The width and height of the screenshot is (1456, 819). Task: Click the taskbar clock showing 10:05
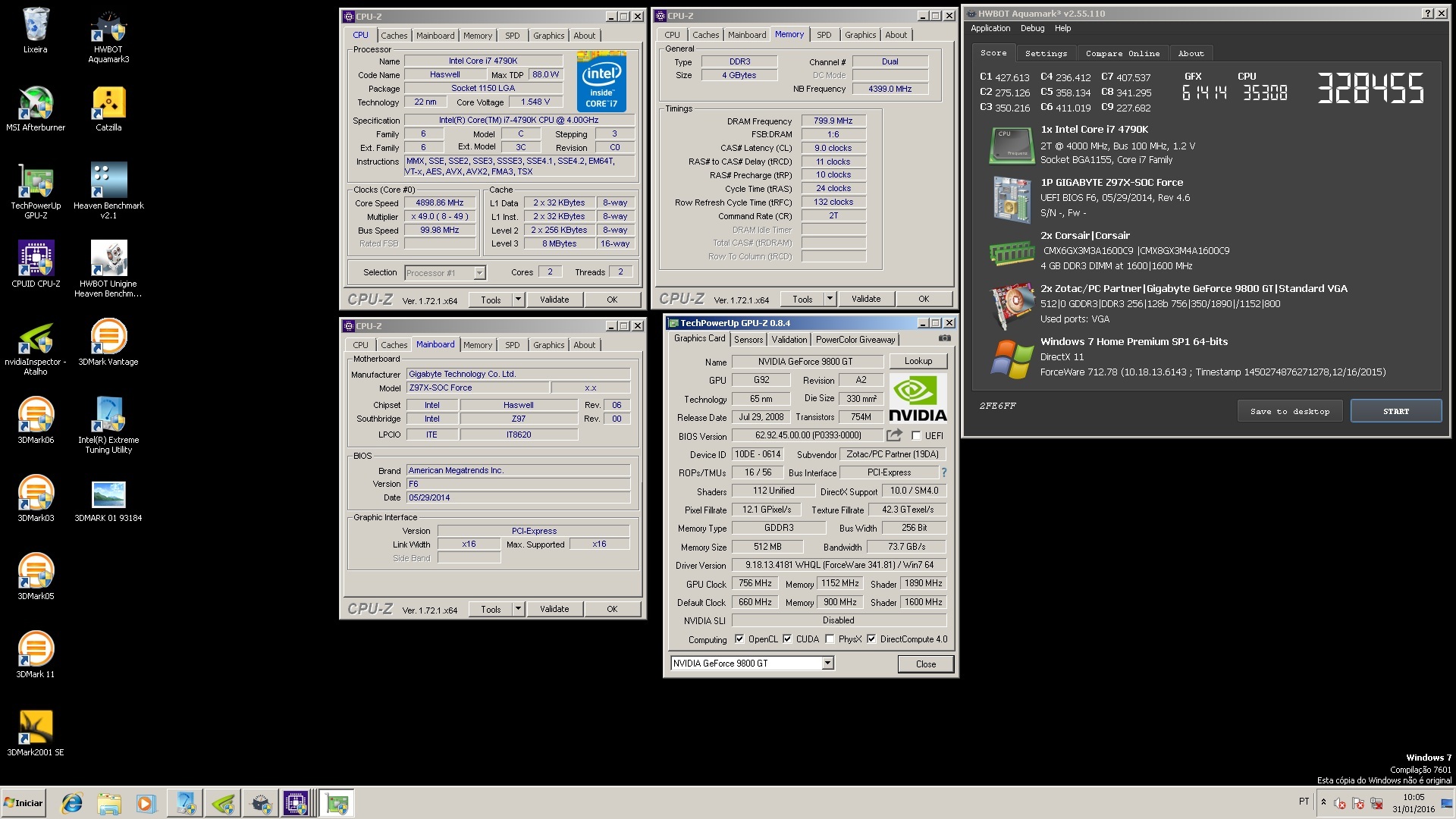[x=1413, y=803]
